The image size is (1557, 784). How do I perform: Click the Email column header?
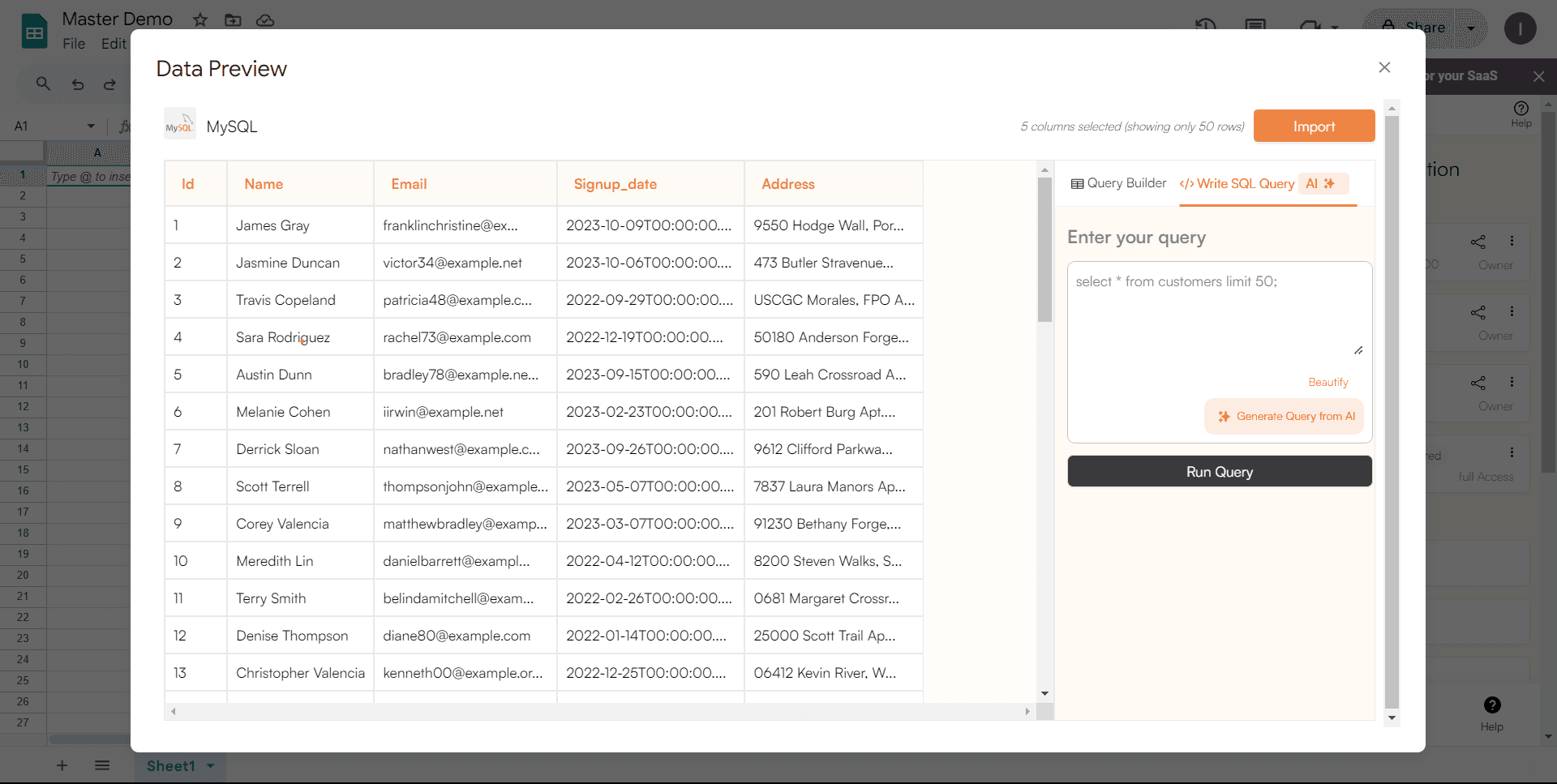click(465, 184)
